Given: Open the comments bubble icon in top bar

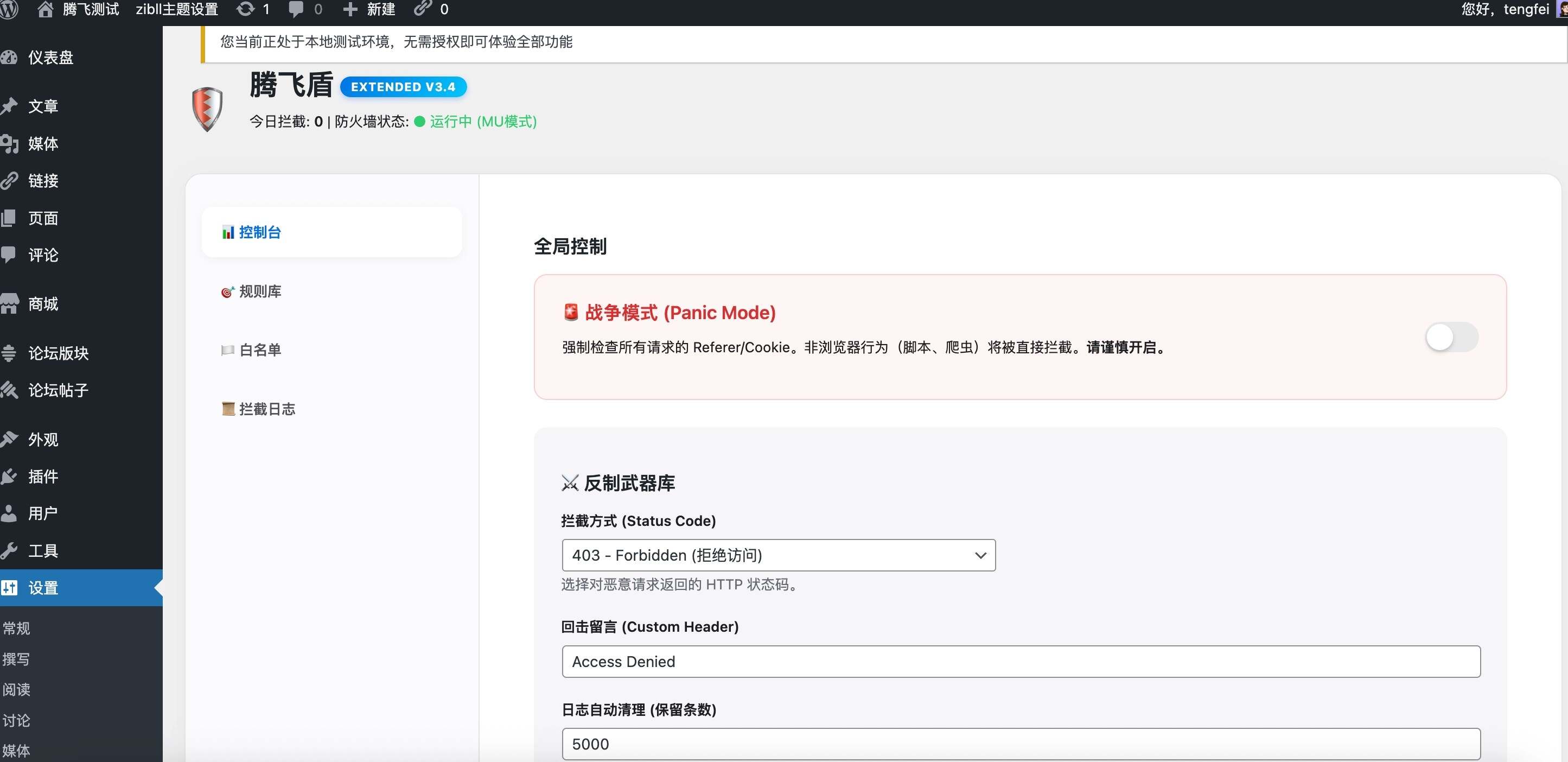Looking at the screenshot, I should tap(296, 9).
